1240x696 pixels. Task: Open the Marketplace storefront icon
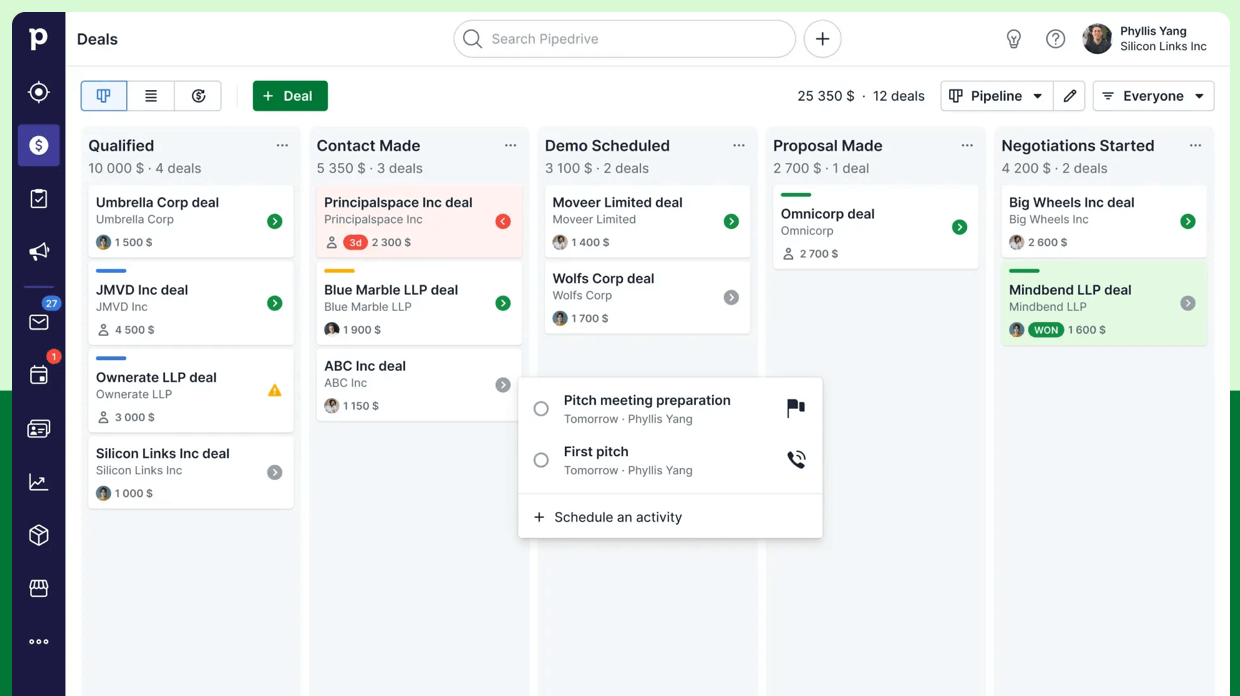(x=38, y=588)
